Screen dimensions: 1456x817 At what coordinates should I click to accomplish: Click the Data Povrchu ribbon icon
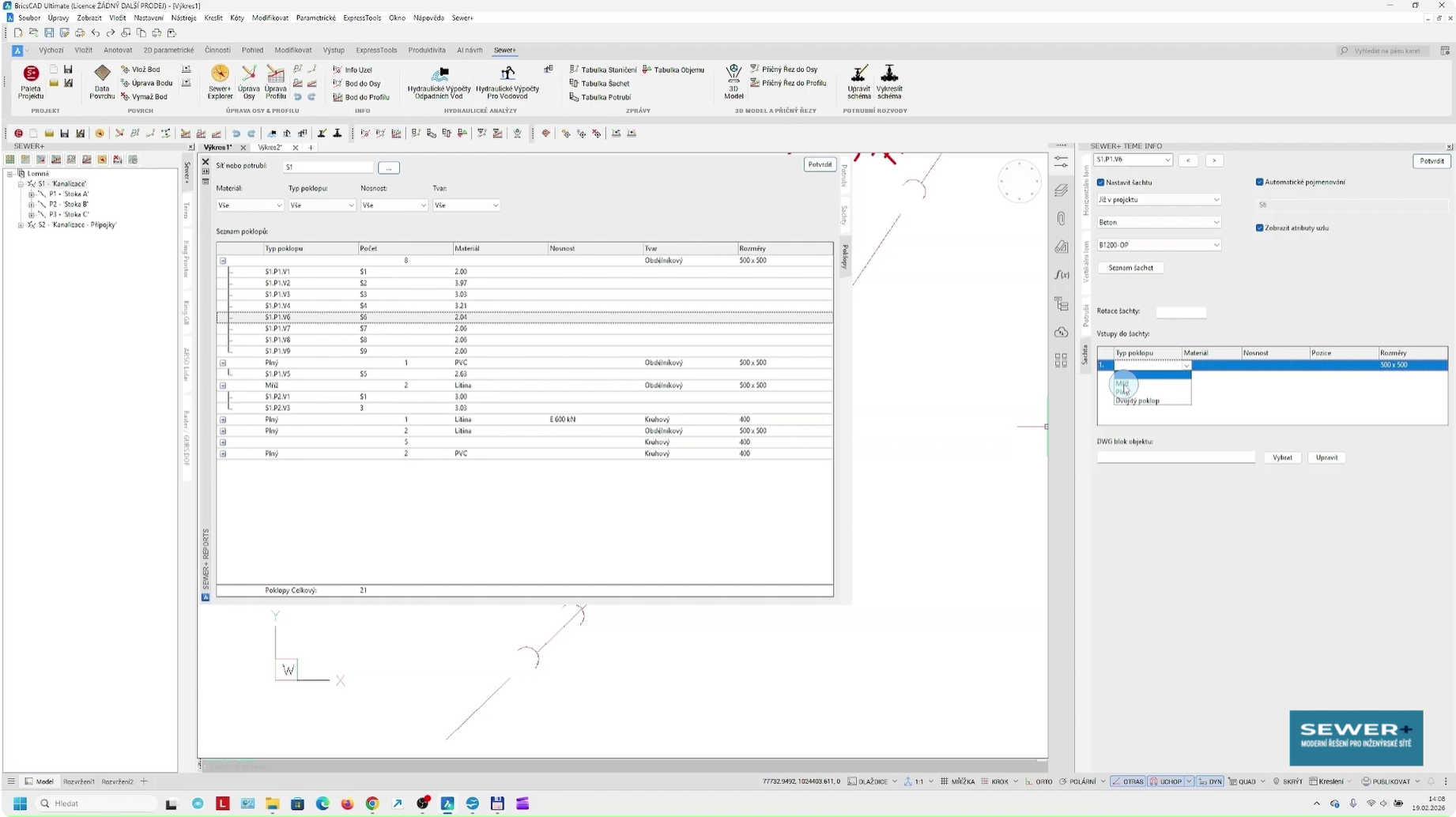coord(102,82)
